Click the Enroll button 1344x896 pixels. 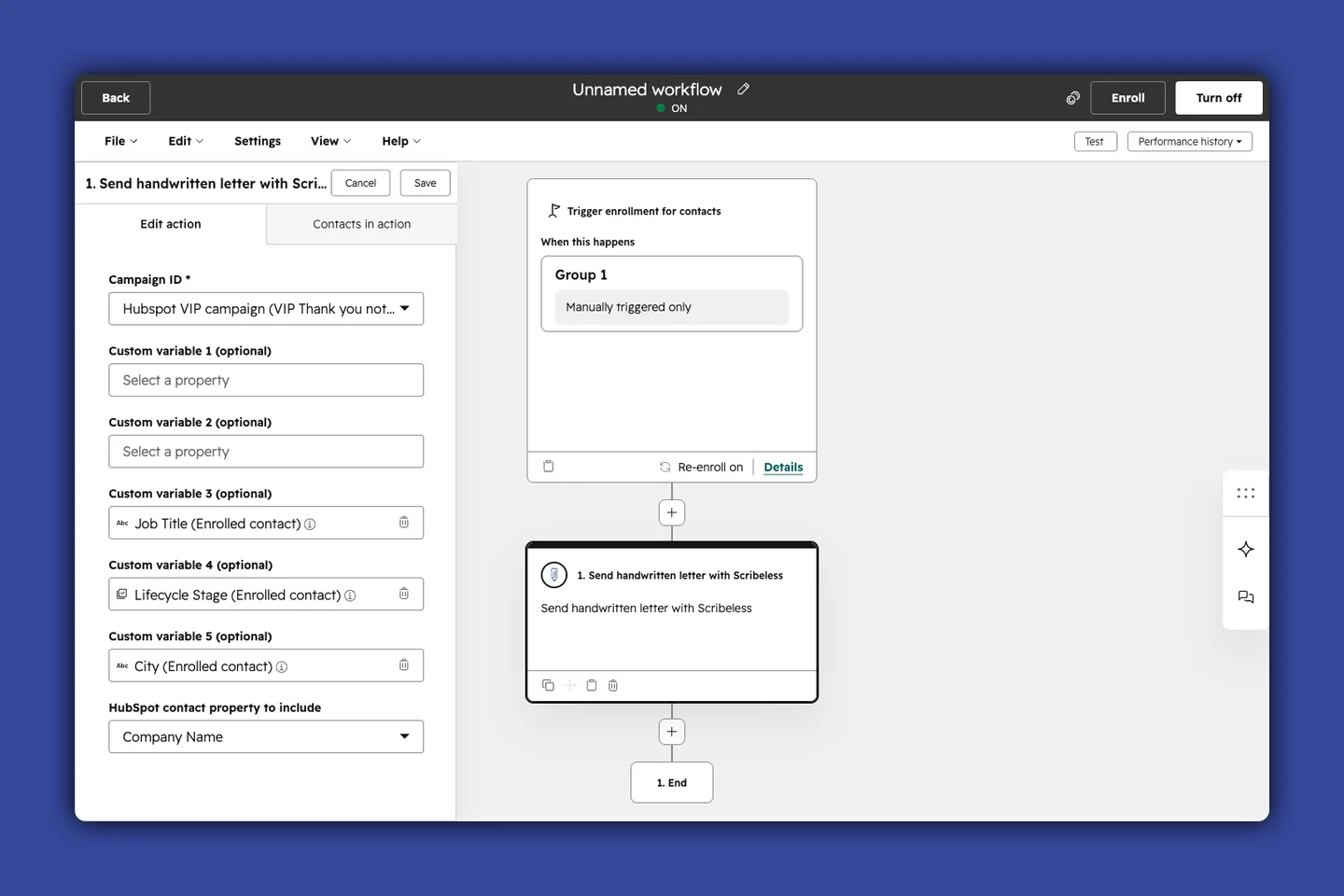(x=1127, y=98)
